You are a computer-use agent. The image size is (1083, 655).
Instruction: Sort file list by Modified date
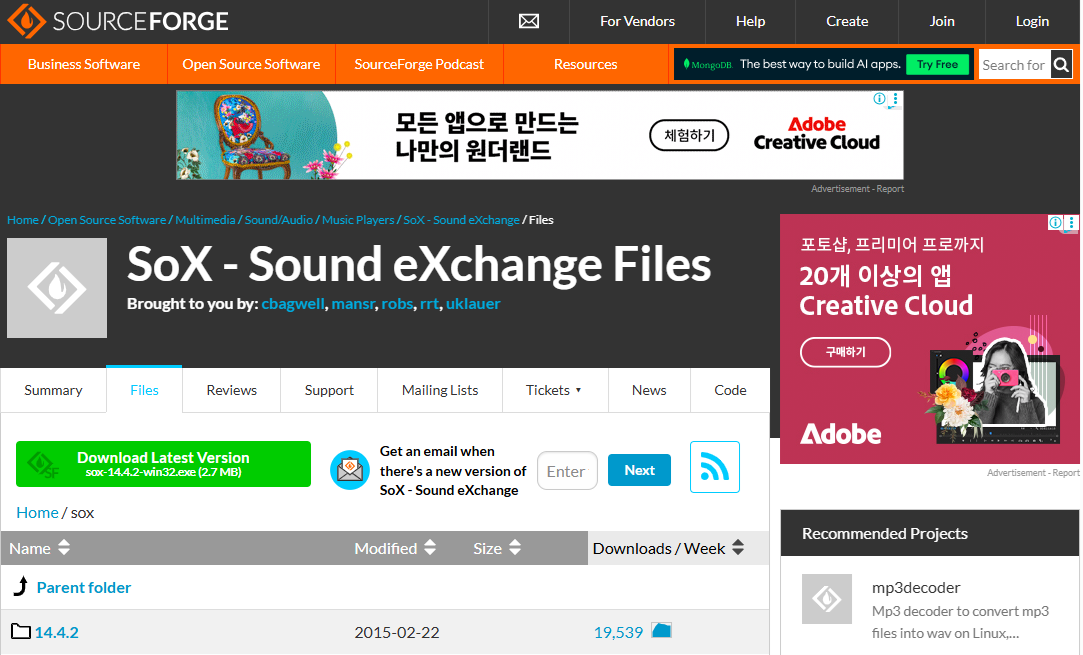point(395,549)
